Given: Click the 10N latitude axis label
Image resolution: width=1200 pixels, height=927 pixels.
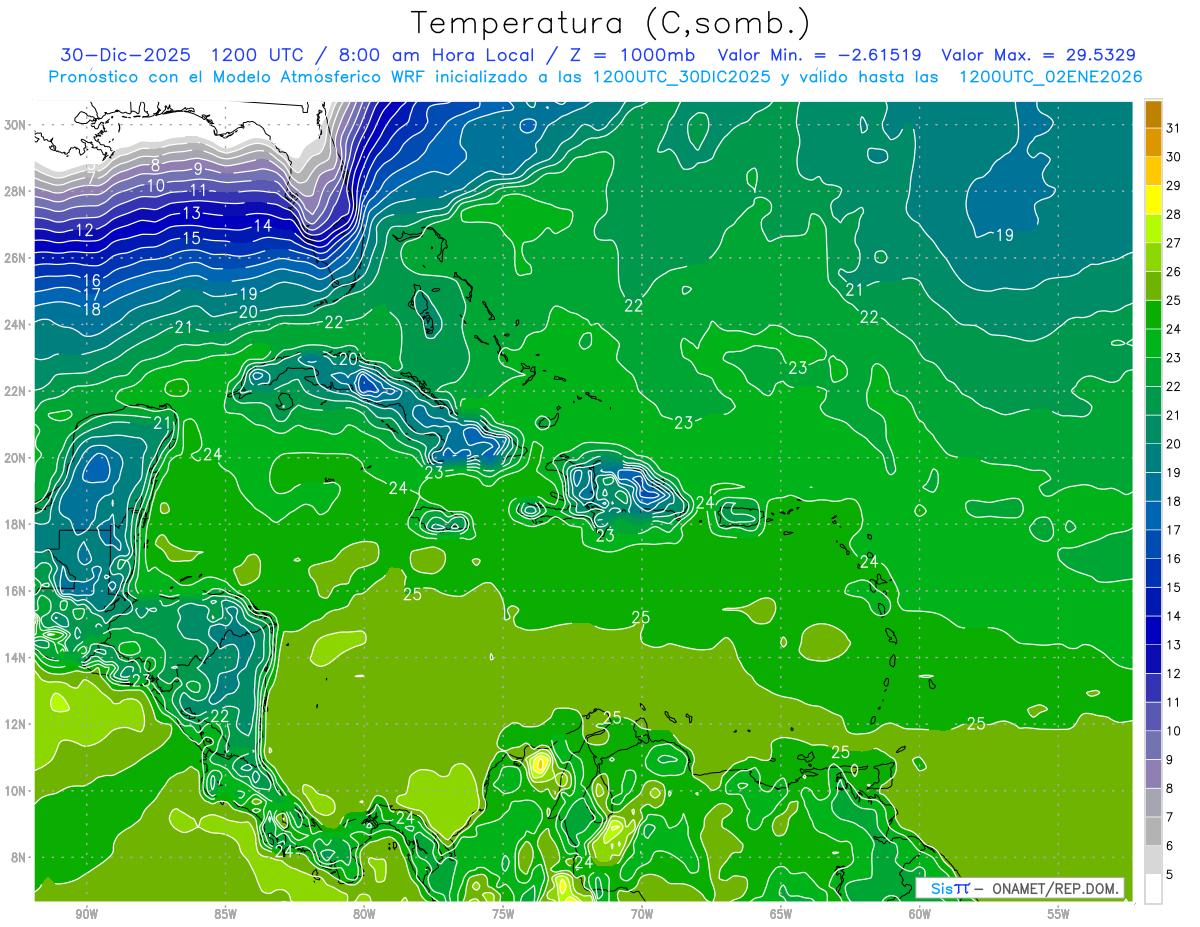Looking at the screenshot, I should [15, 791].
